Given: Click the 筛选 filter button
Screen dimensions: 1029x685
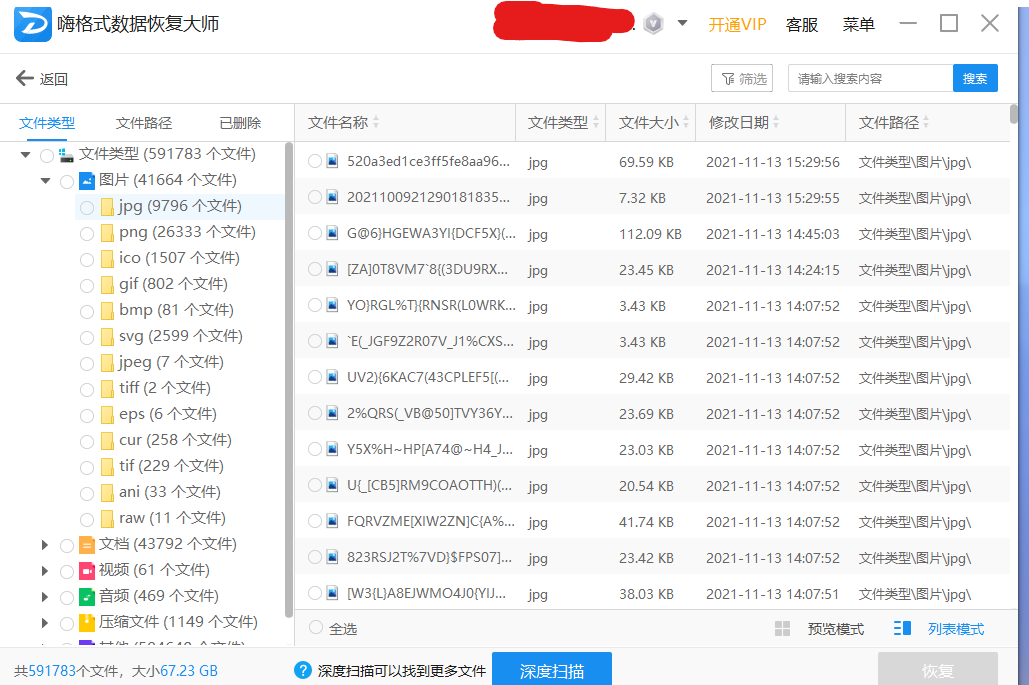Looking at the screenshot, I should coord(742,78).
